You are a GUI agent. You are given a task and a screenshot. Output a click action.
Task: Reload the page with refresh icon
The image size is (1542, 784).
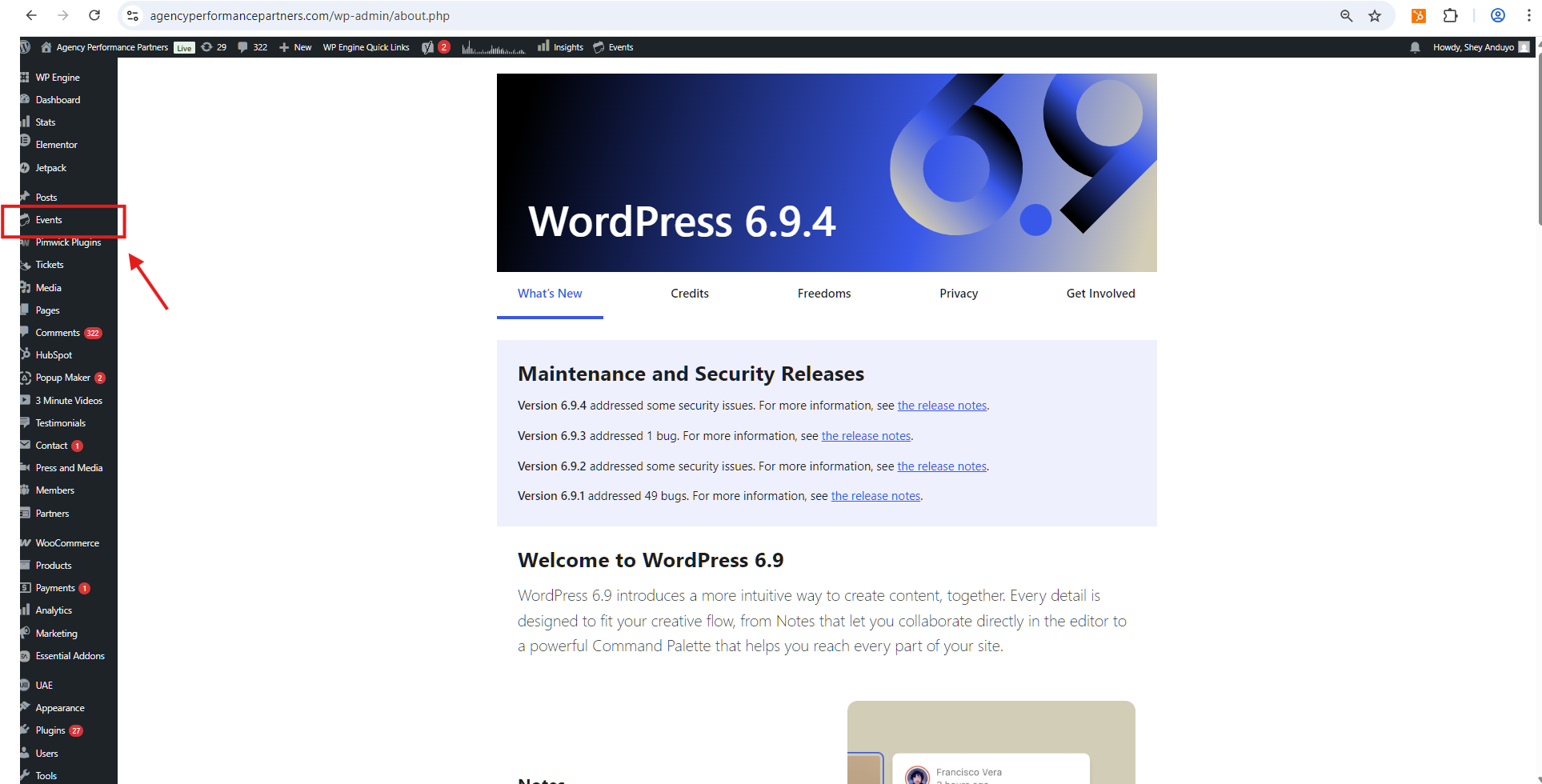click(x=94, y=16)
